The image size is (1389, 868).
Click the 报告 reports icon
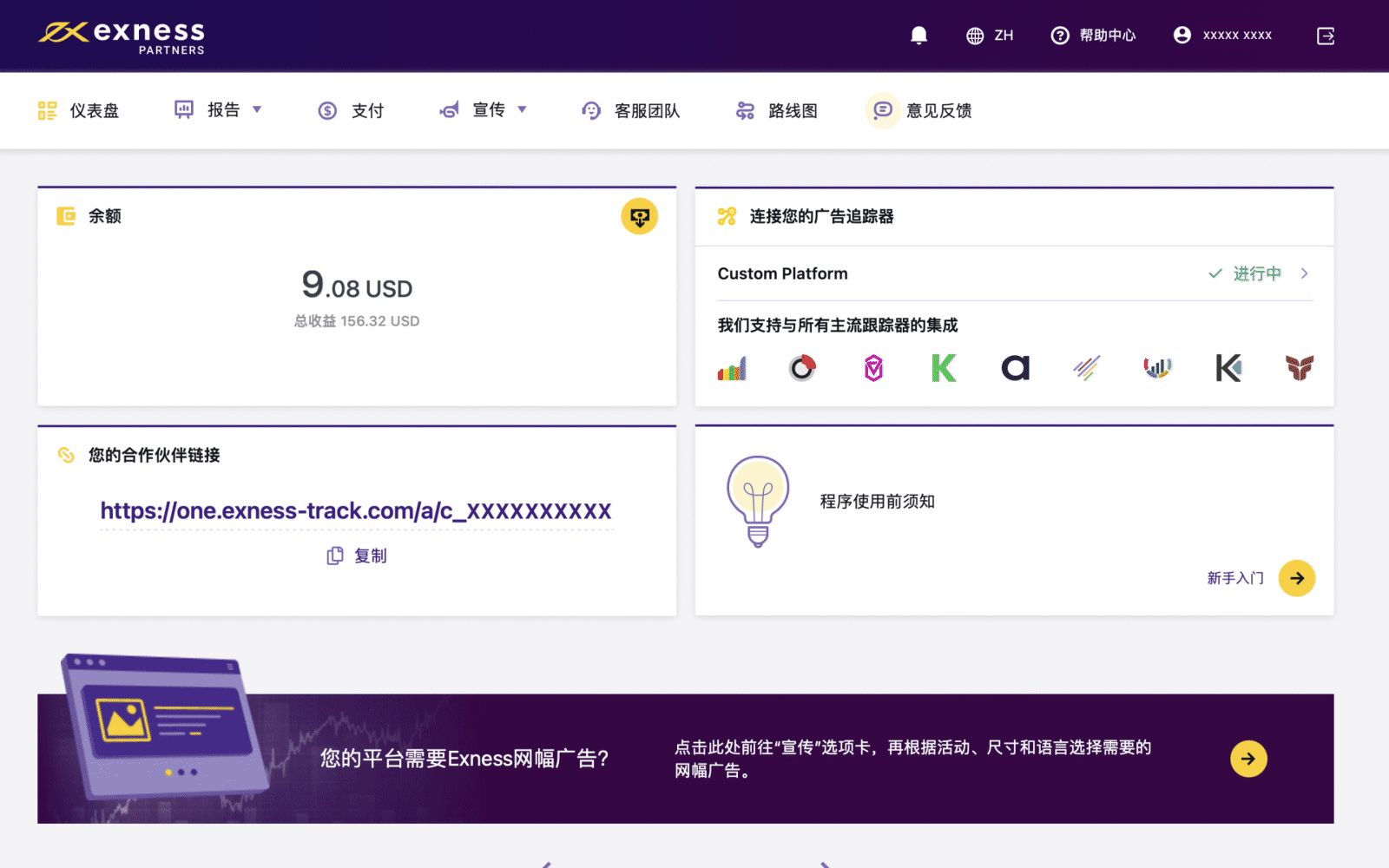184,109
